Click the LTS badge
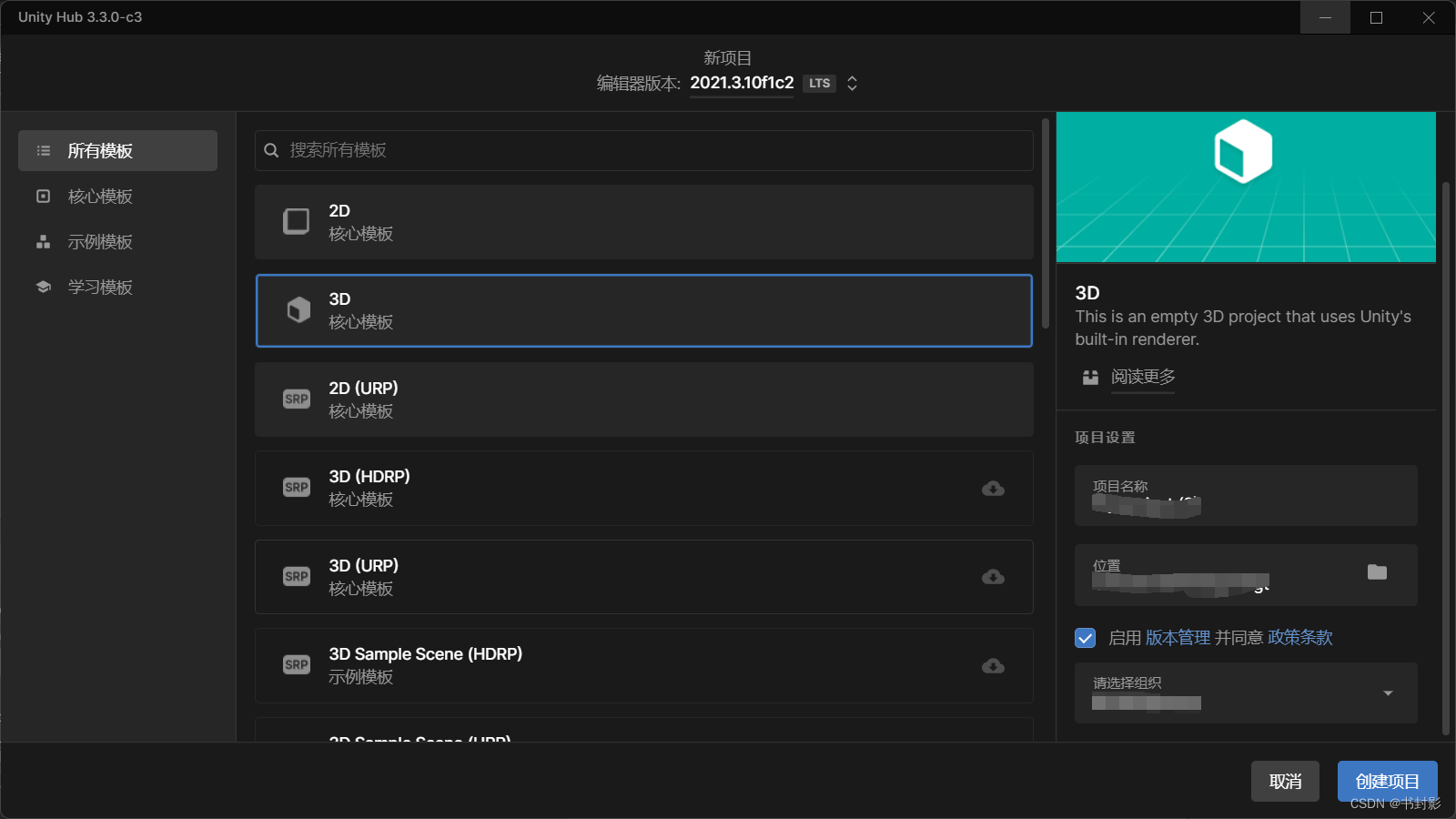This screenshot has height=819, width=1456. click(819, 83)
